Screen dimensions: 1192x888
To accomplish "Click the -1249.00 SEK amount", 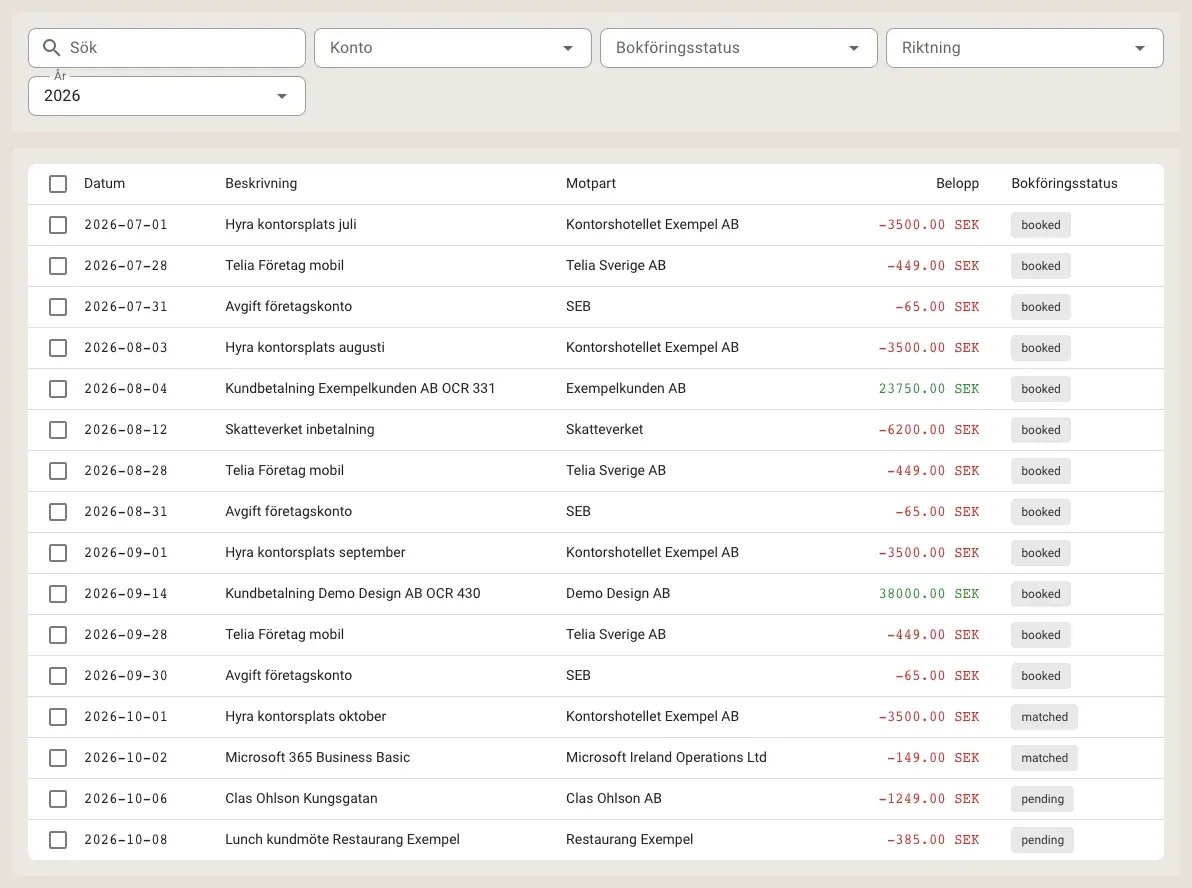I will point(929,799).
